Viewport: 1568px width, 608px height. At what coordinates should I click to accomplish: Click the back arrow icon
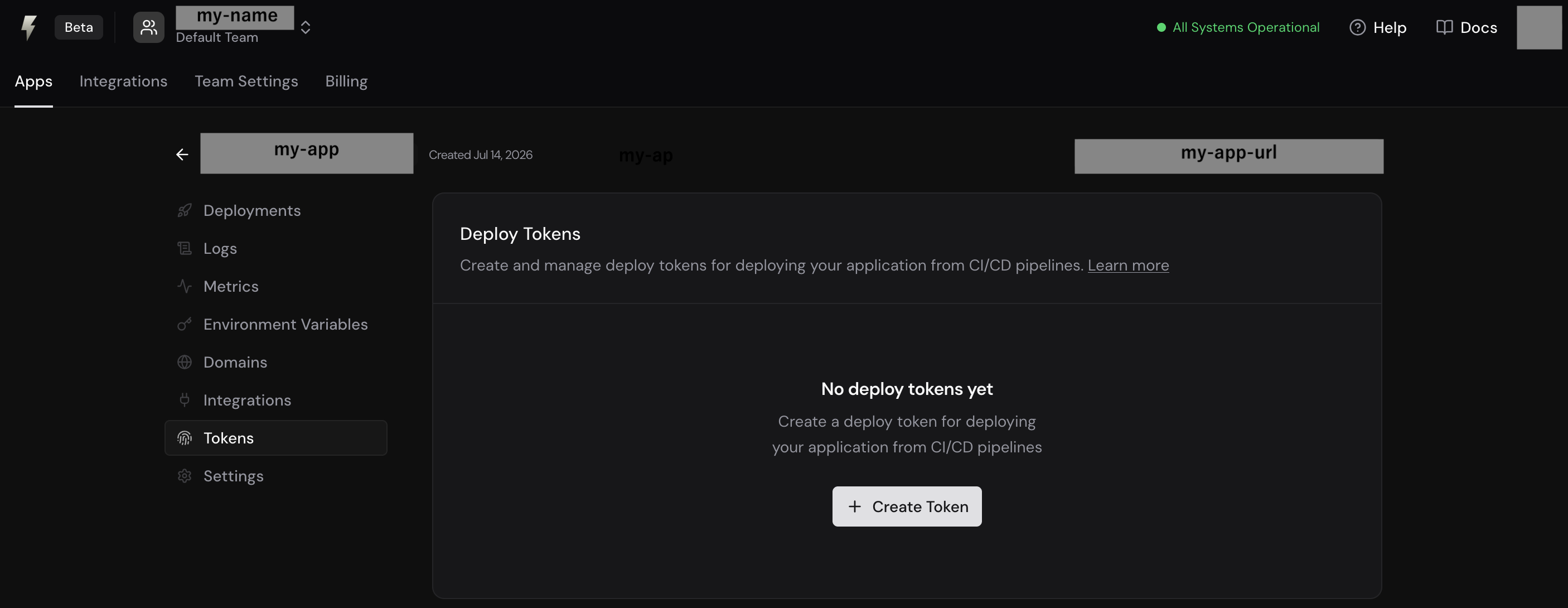[182, 155]
